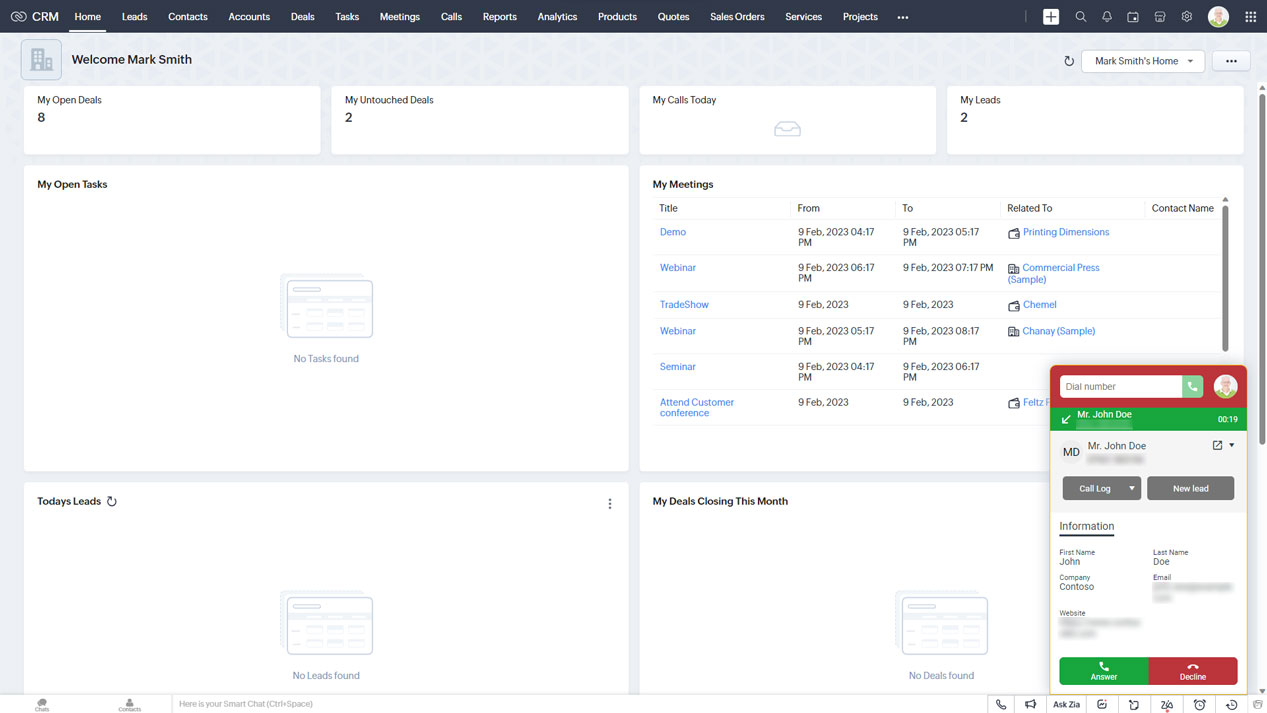Open John Doe record in new window icon
The height and width of the screenshot is (713, 1267).
coord(1217,445)
